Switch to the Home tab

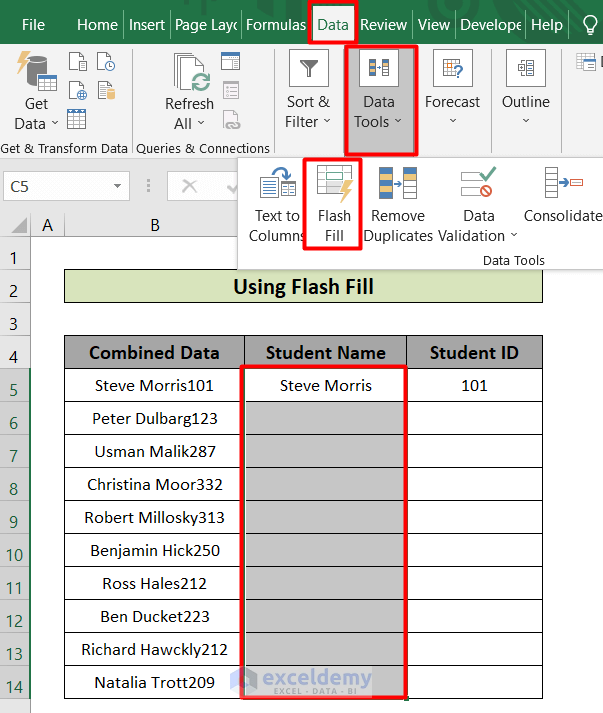97,25
